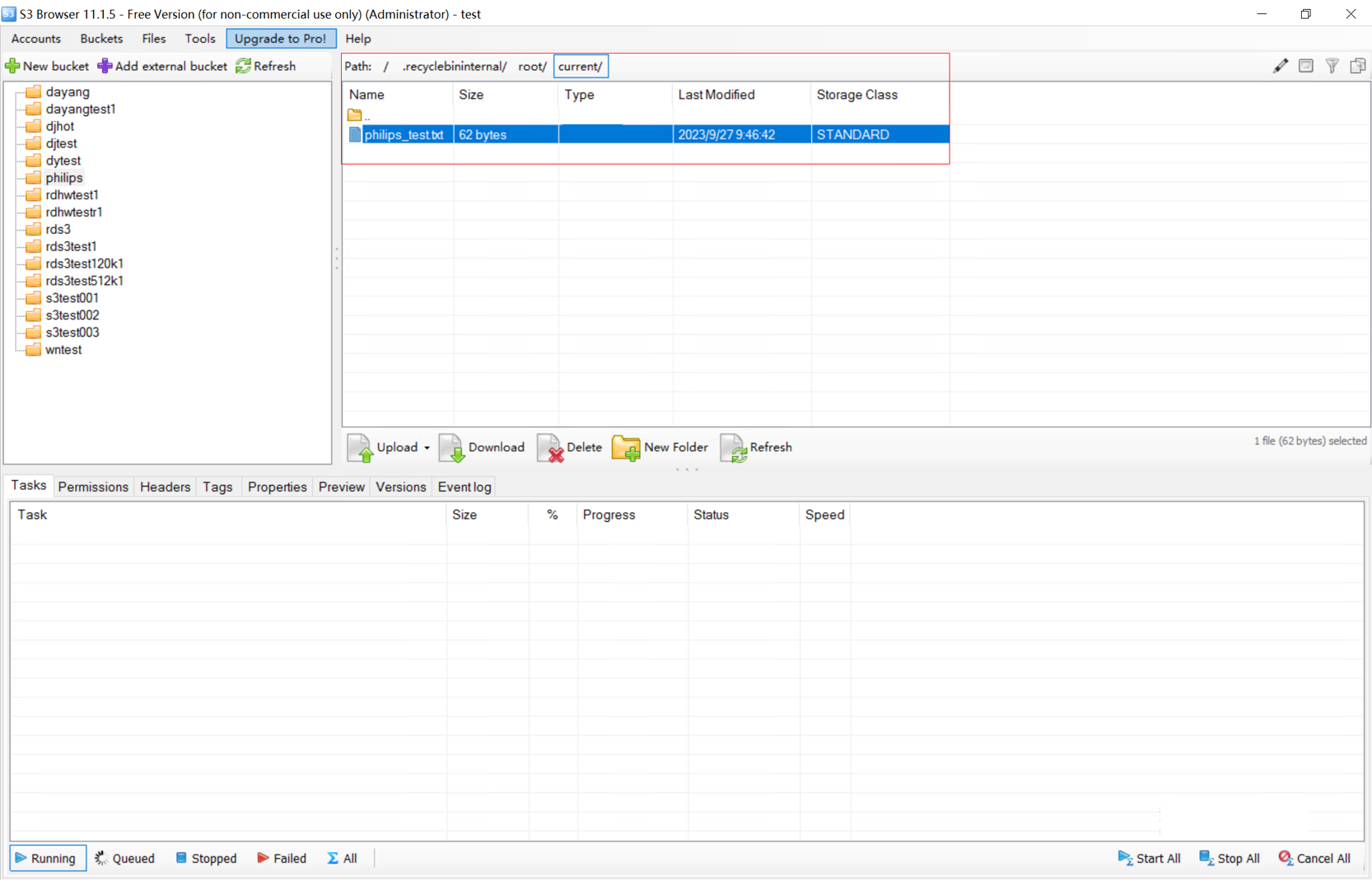Sort files by Size column header

point(506,95)
